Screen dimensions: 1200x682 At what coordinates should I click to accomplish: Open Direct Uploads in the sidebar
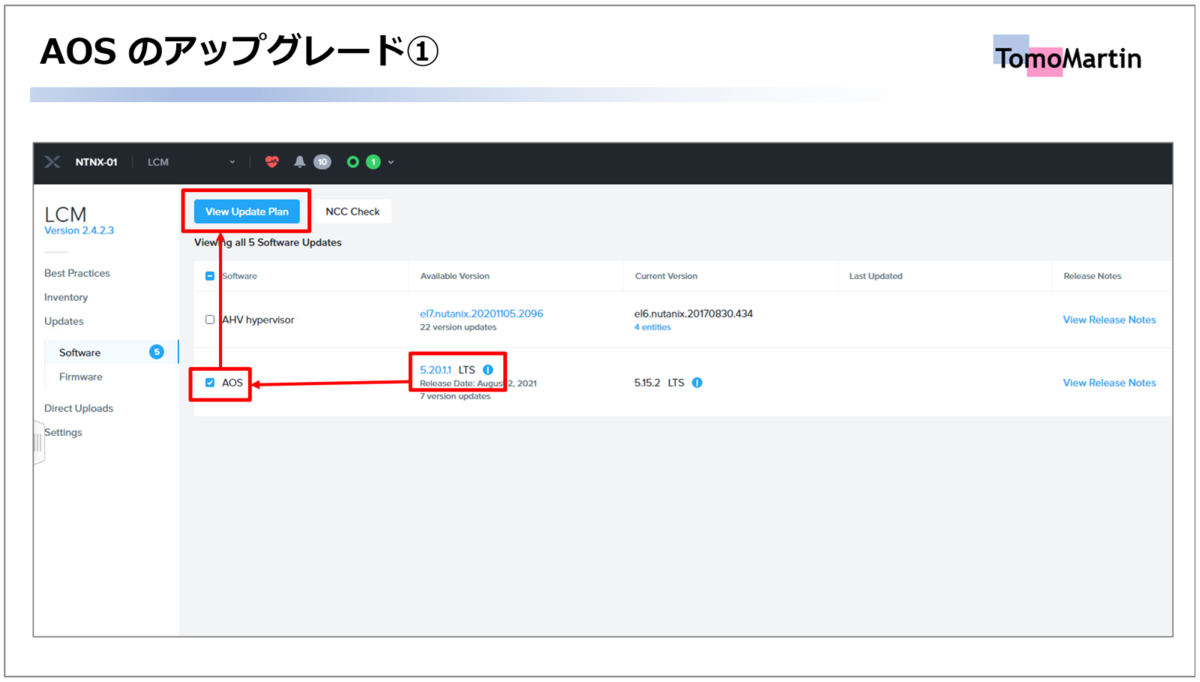click(79, 408)
